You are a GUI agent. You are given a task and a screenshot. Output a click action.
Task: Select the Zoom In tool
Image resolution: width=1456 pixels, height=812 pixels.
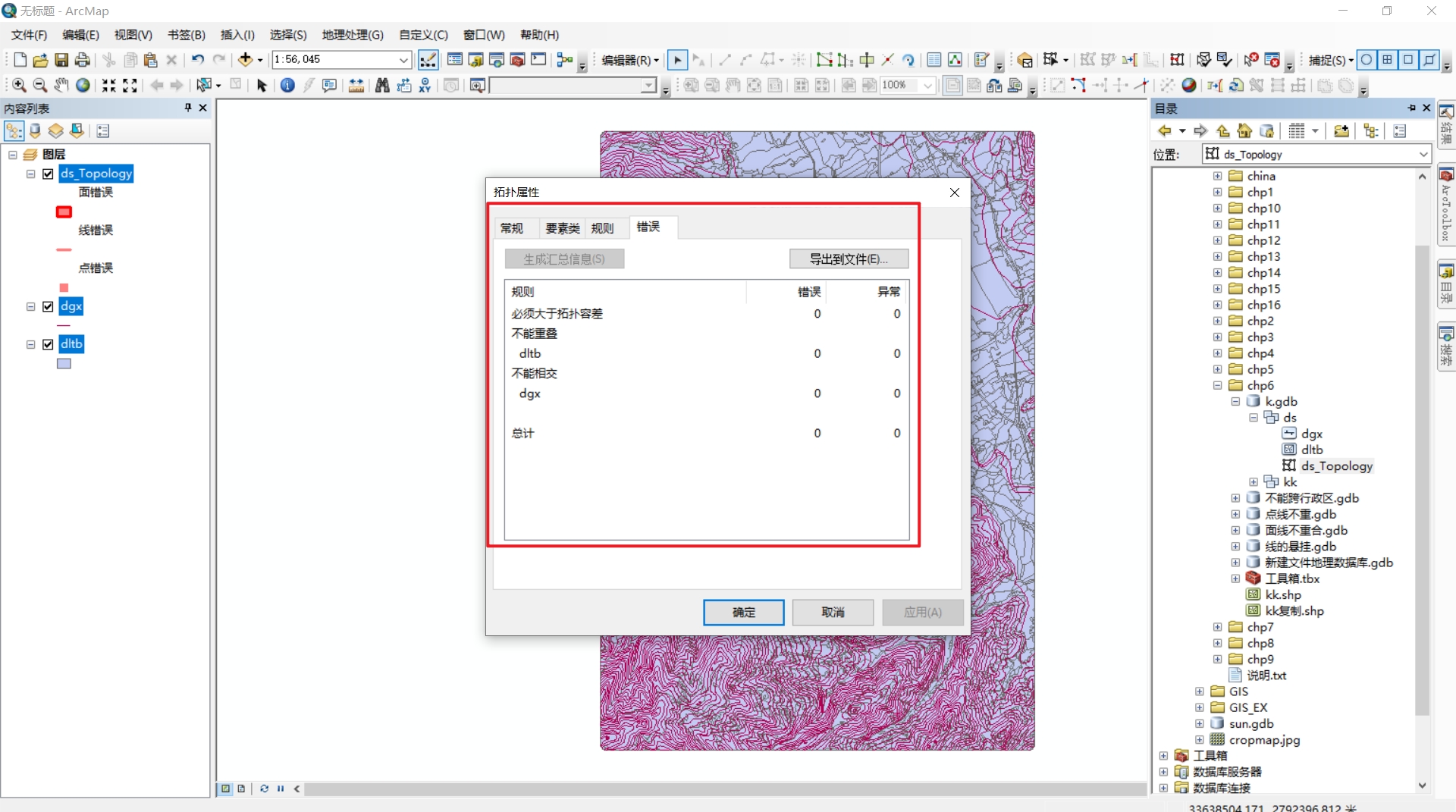point(17,85)
